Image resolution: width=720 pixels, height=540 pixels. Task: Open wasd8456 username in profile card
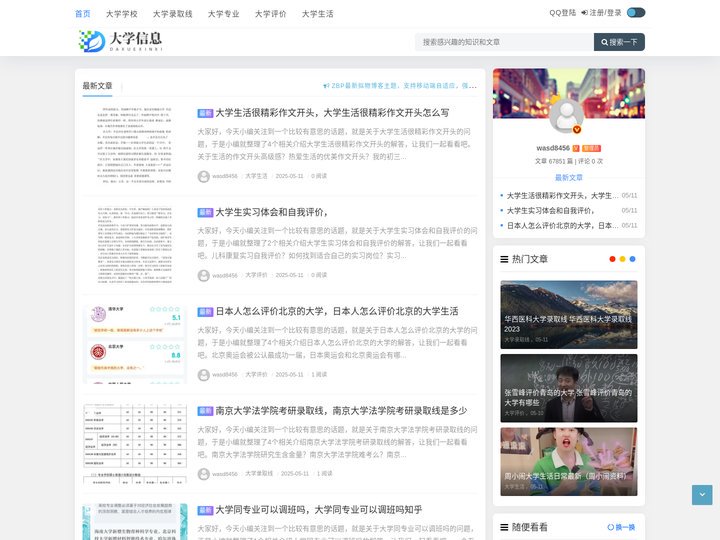click(x=553, y=148)
